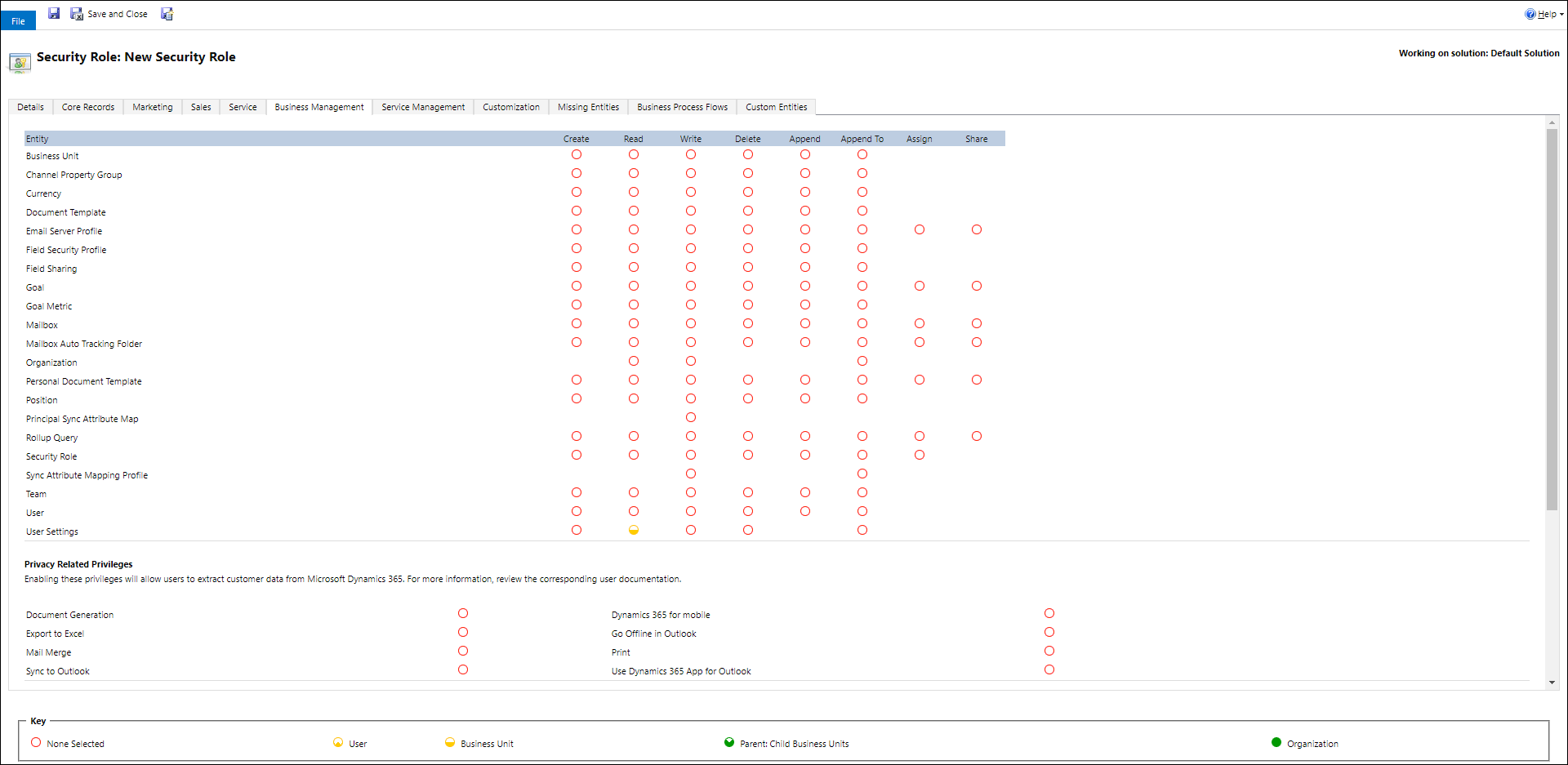Toggle Create privilege for Business Unit
This screenshot has height=765, width=1568.
[577, 154]
